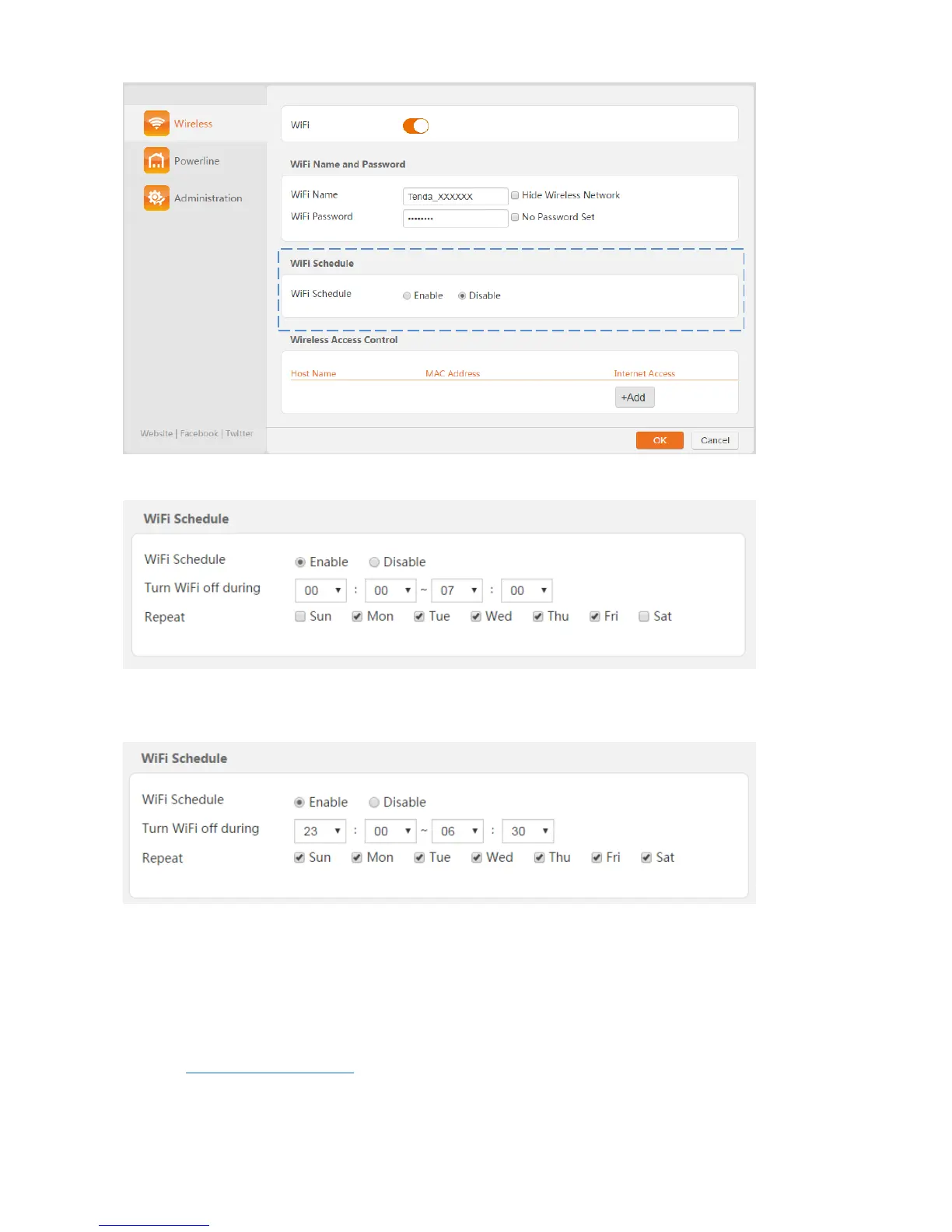
Task: Uncheck Thu in the 00:00~07:00 schedule
Action: tap(537, 617)
